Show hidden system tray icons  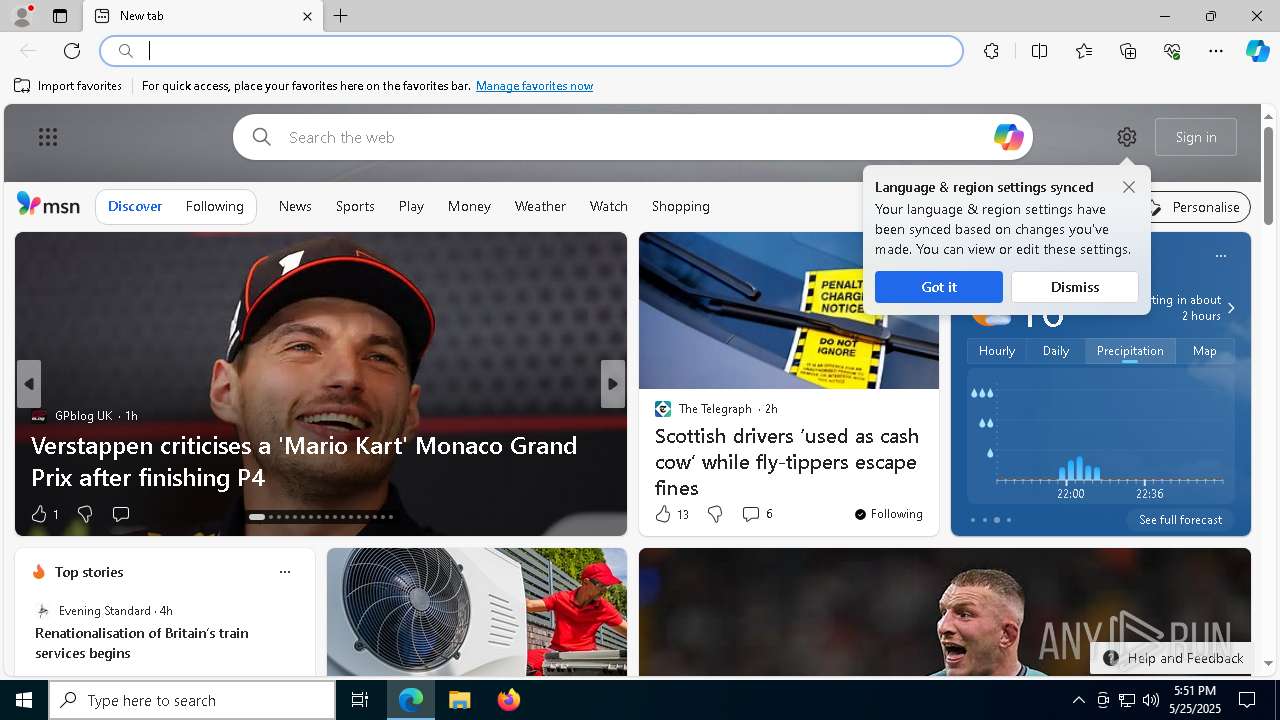(1078, 700)
